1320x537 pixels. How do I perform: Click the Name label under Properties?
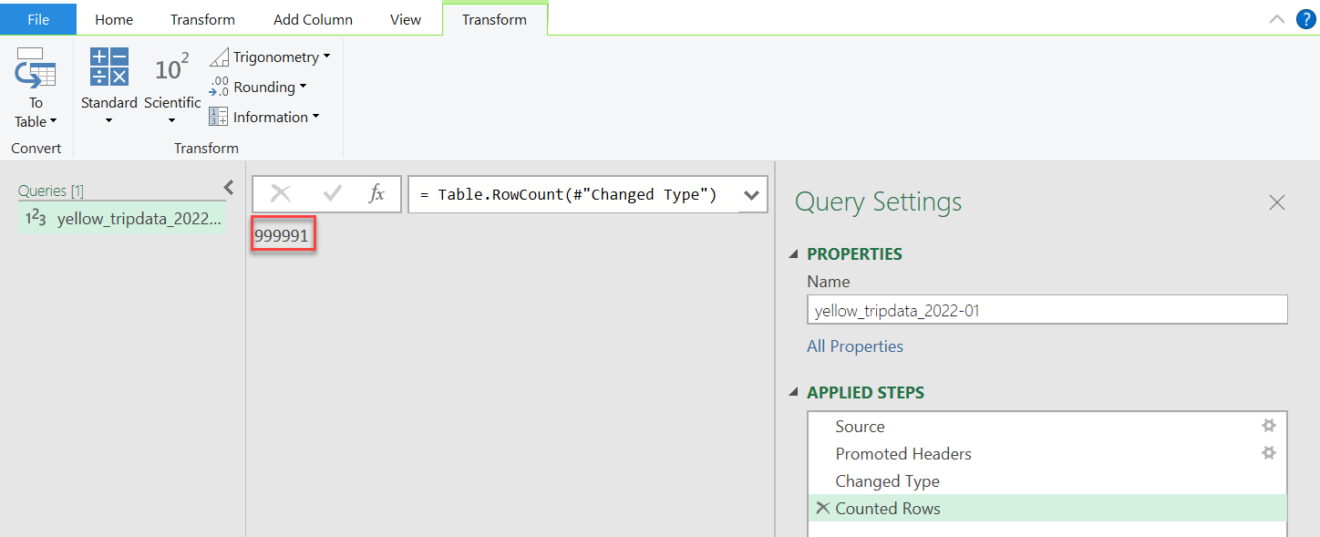point(828,282)
